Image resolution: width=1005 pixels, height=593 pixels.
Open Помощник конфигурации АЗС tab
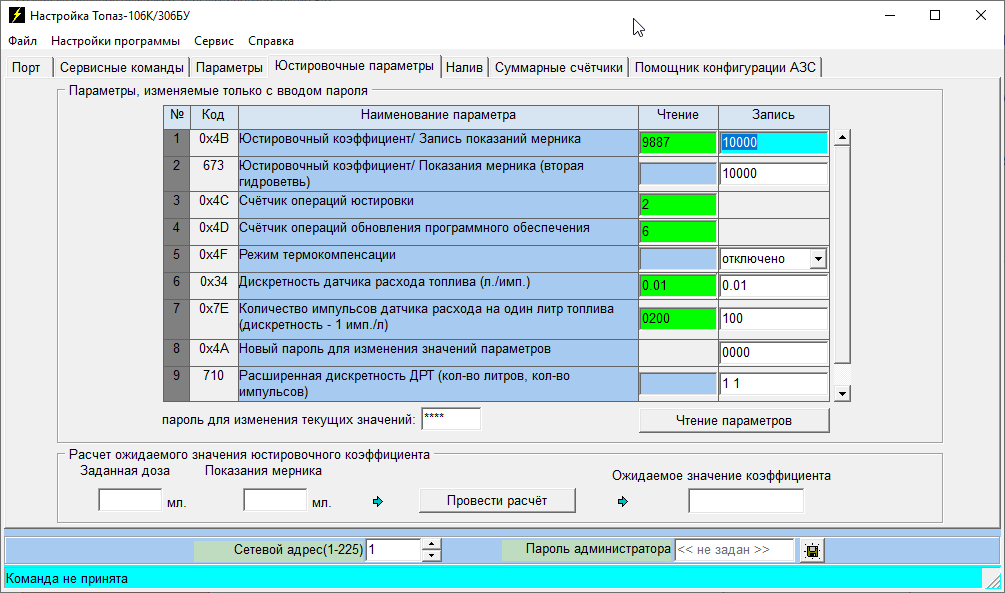tap(726, 67)
